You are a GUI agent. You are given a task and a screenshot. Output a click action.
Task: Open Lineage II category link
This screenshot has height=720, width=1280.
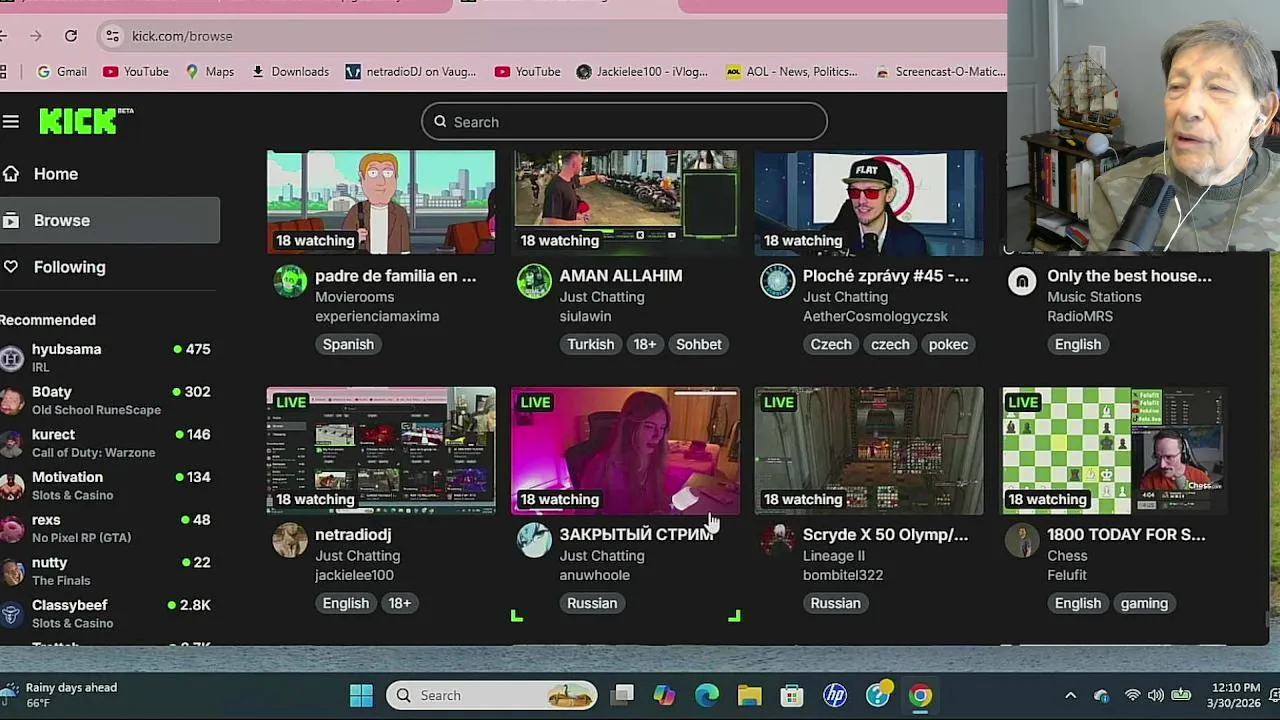(834, 556)
